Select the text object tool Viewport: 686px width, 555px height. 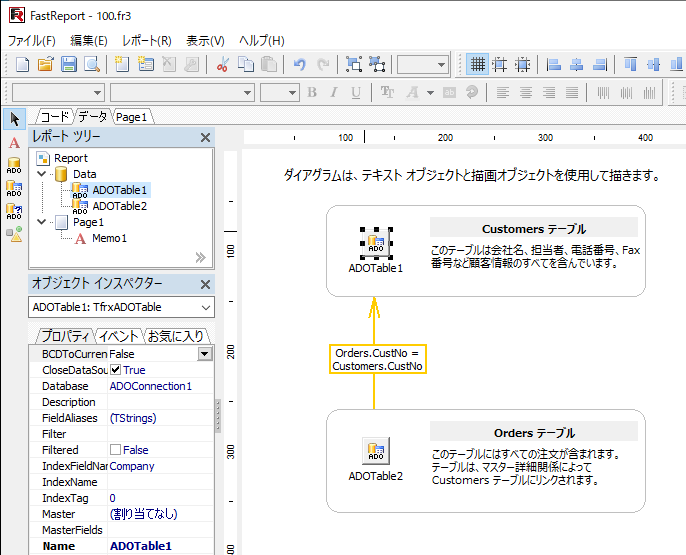coord(14,143)
